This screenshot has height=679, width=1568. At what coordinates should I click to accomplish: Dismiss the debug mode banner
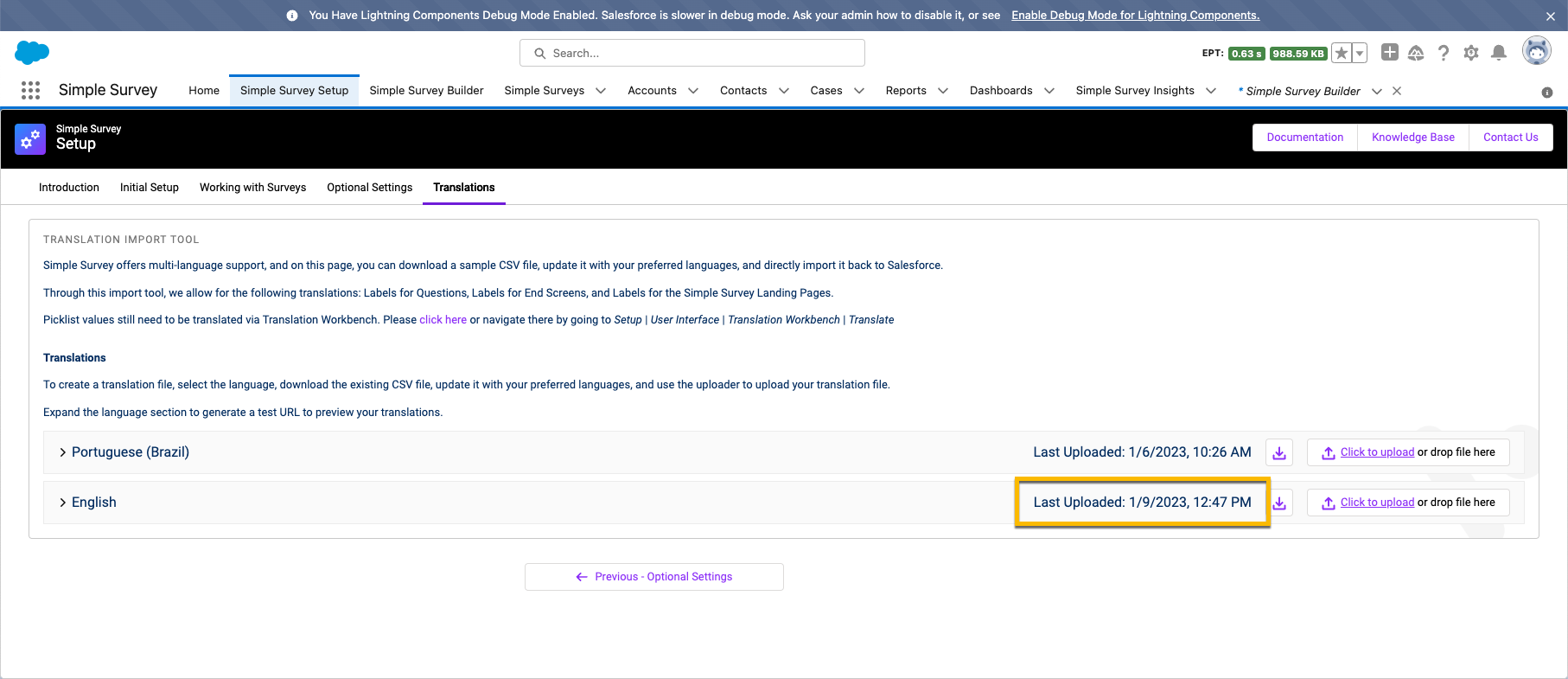tap(1551, 16)
